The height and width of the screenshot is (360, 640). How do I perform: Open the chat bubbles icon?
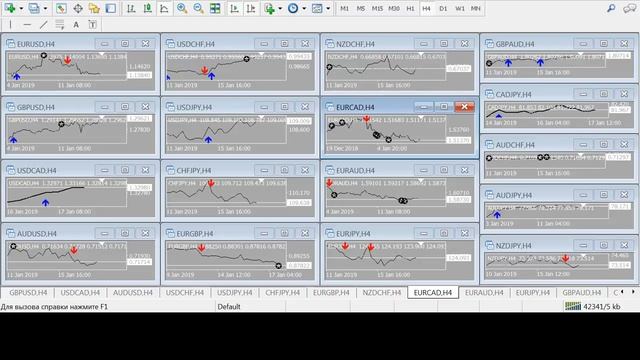click(629, 8)
